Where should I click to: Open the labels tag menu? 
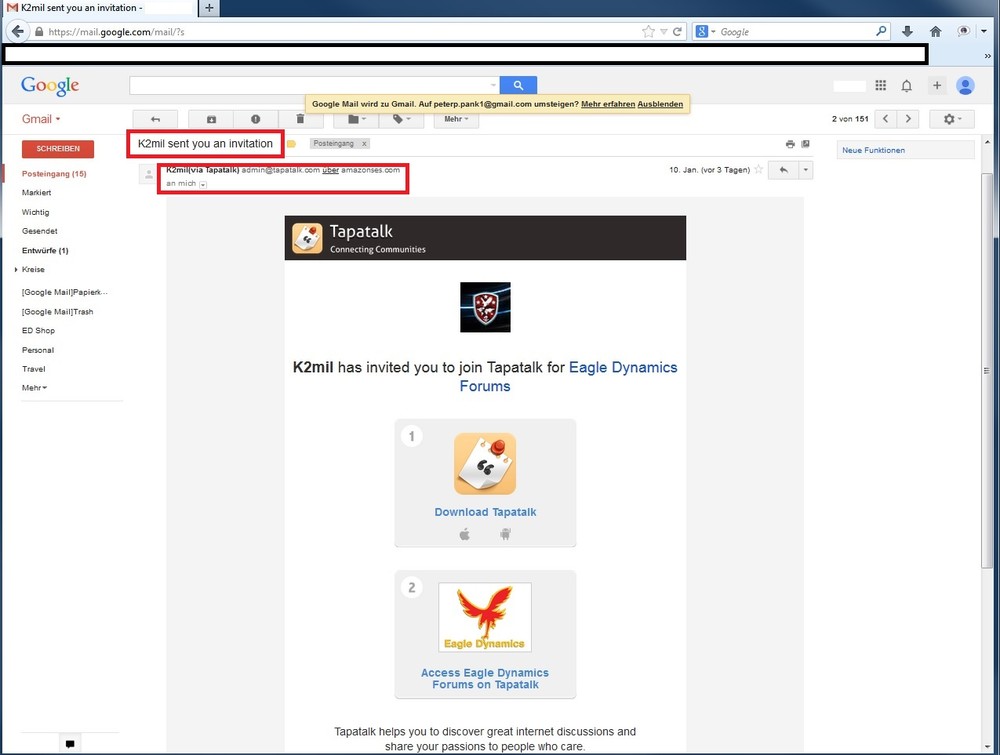click(401, 119)
